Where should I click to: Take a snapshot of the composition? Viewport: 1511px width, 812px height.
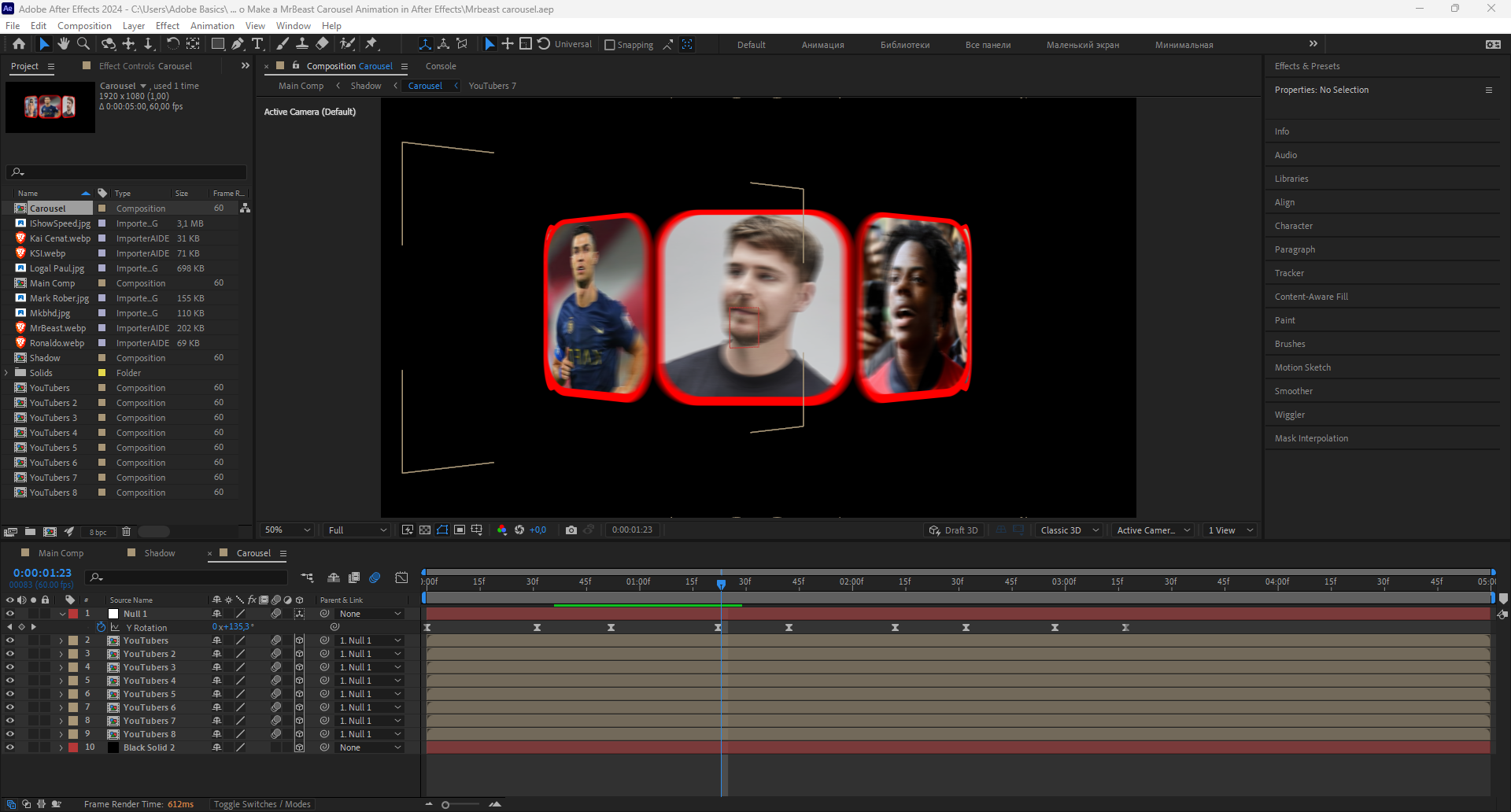coord(572,530)
